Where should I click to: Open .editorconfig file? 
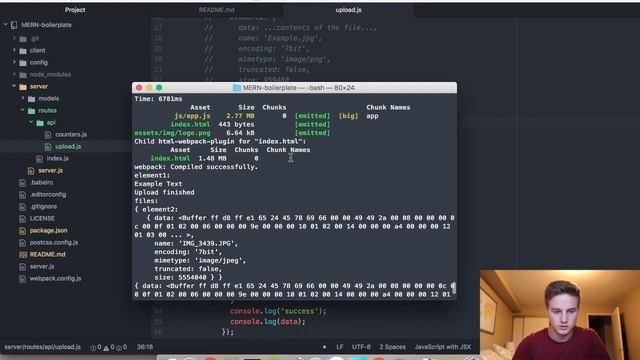pos(48,194)
